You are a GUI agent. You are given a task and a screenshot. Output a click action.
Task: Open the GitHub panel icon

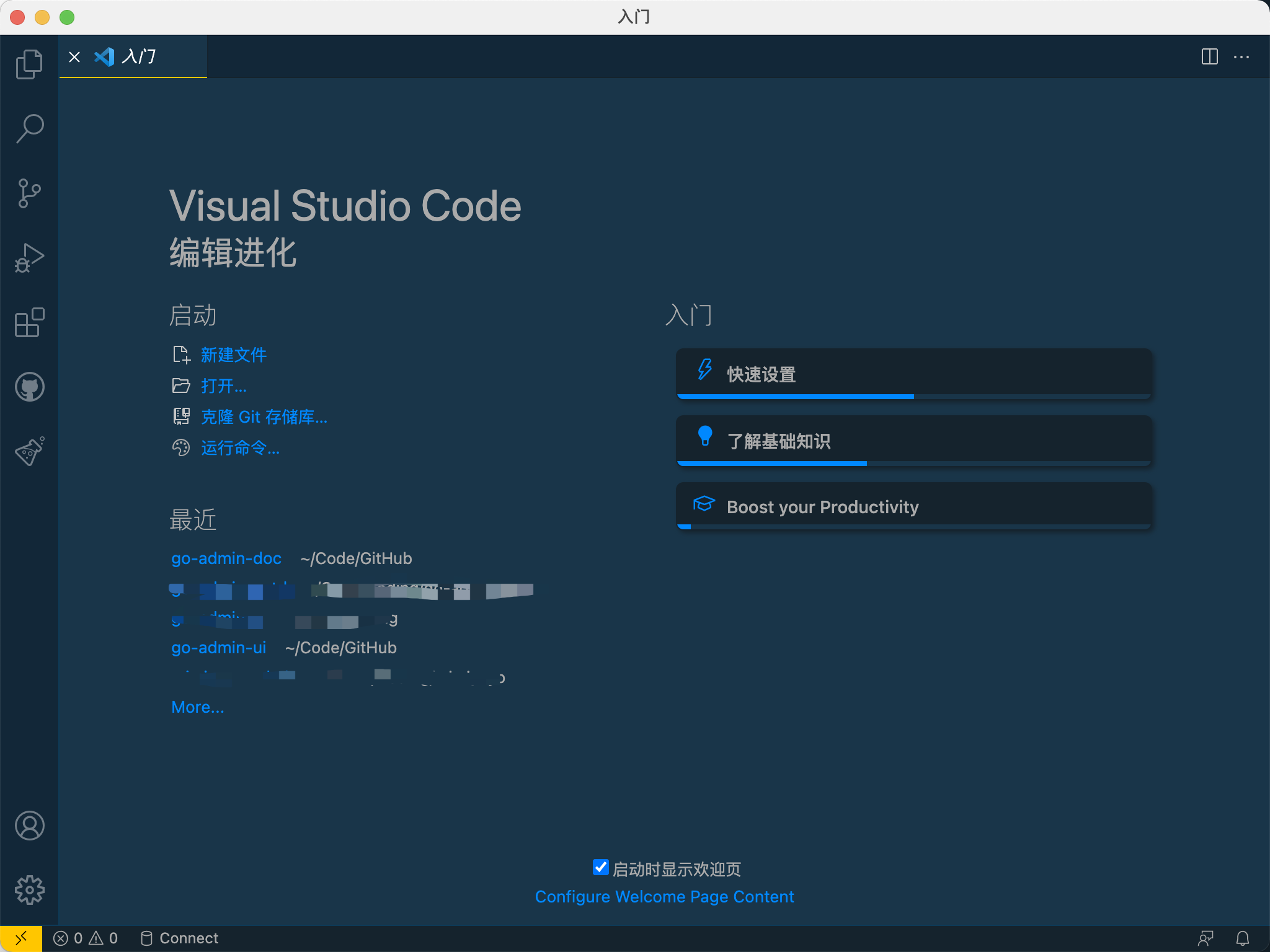pyautogui.click(x=29, y=387)
